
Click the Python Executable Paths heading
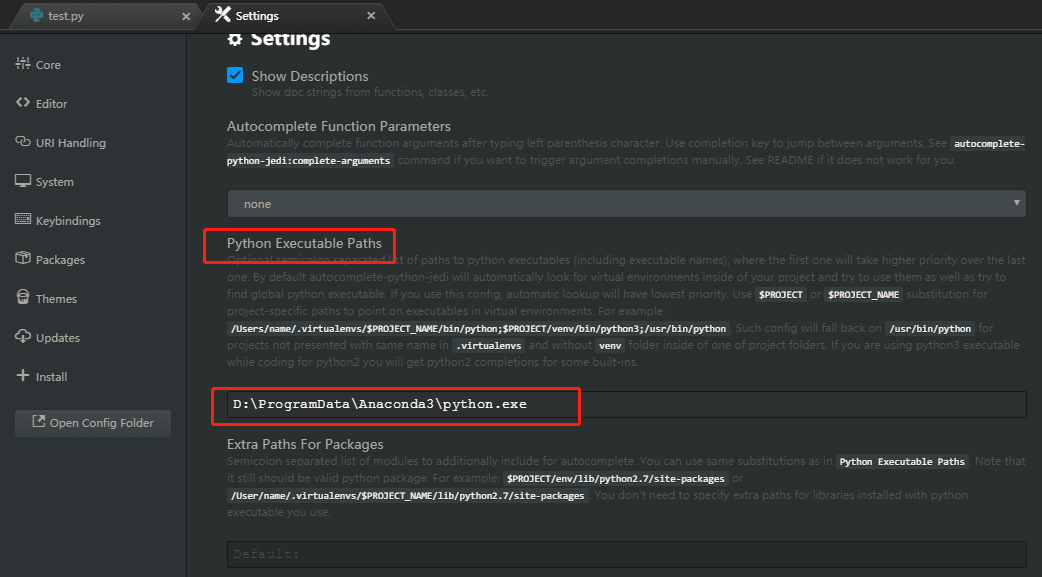click(x=304, y=243)
